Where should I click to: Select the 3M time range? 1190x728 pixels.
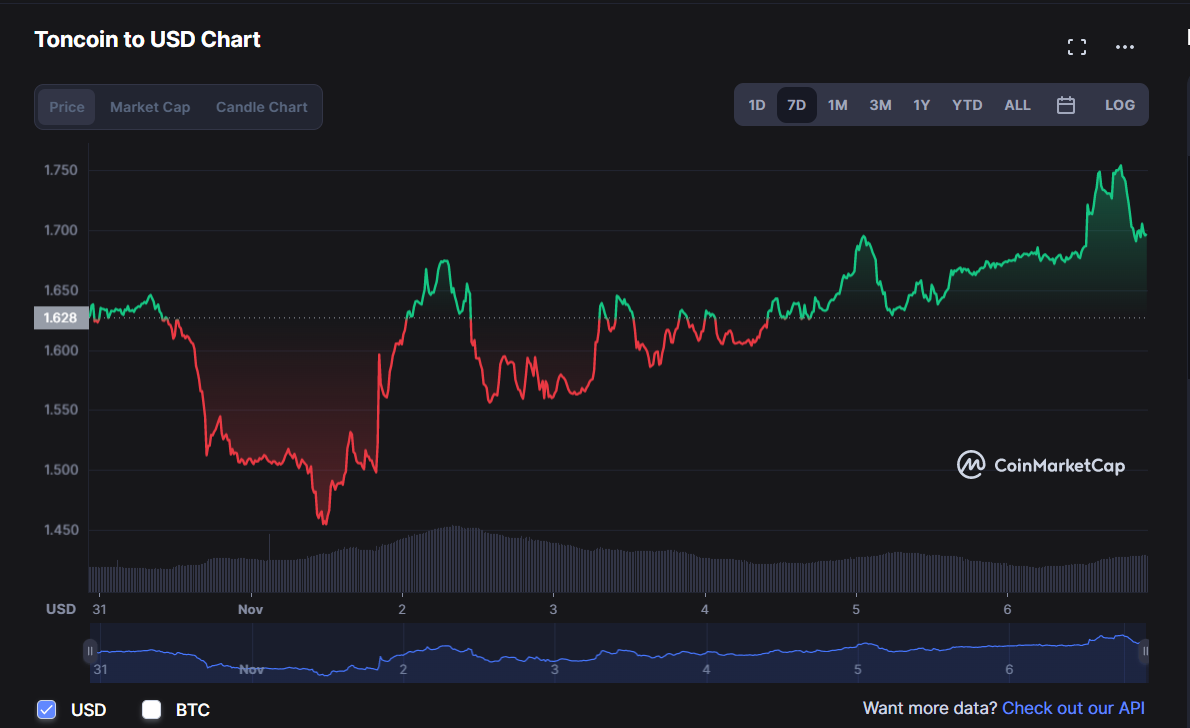[880, 105]
